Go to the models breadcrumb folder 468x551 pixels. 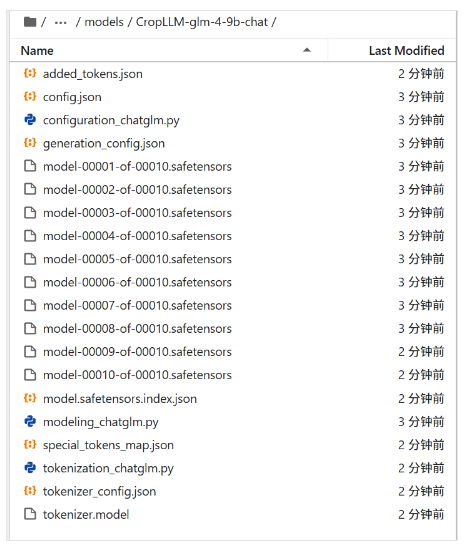(x=104, y=22)
